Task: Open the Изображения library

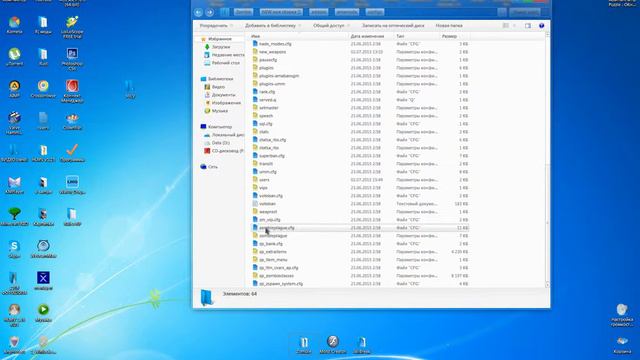Action: 223,103
